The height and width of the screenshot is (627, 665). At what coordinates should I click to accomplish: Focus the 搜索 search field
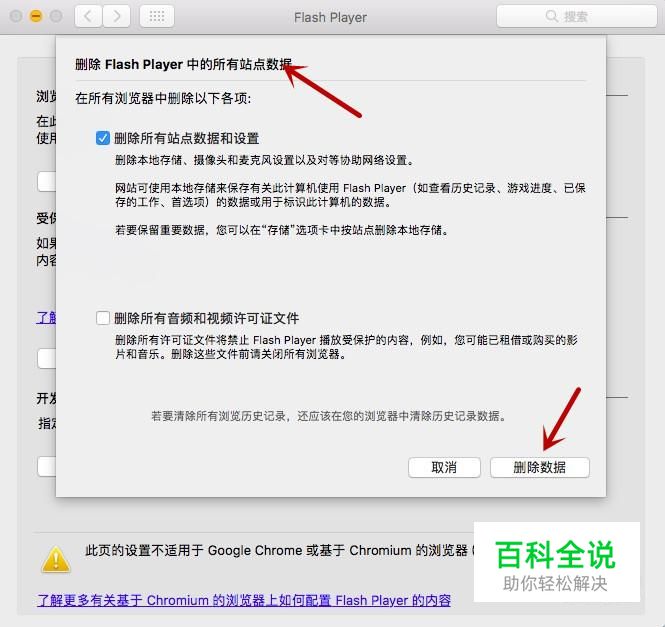point(577,17)
